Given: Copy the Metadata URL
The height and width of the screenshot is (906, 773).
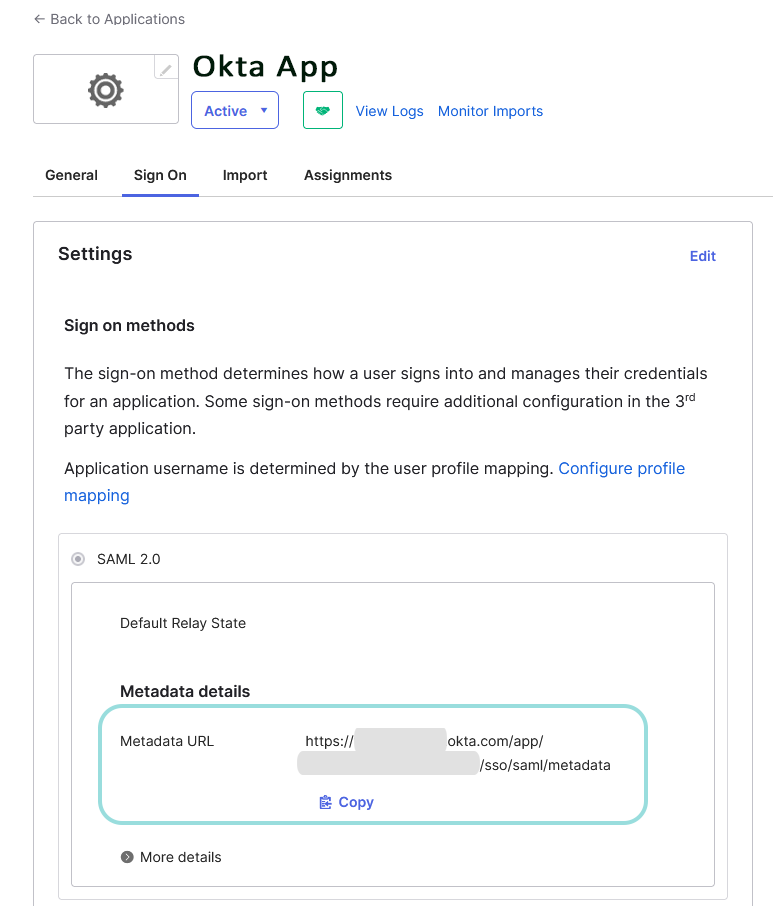Looking at the screenshot, I should click(345, 802).
